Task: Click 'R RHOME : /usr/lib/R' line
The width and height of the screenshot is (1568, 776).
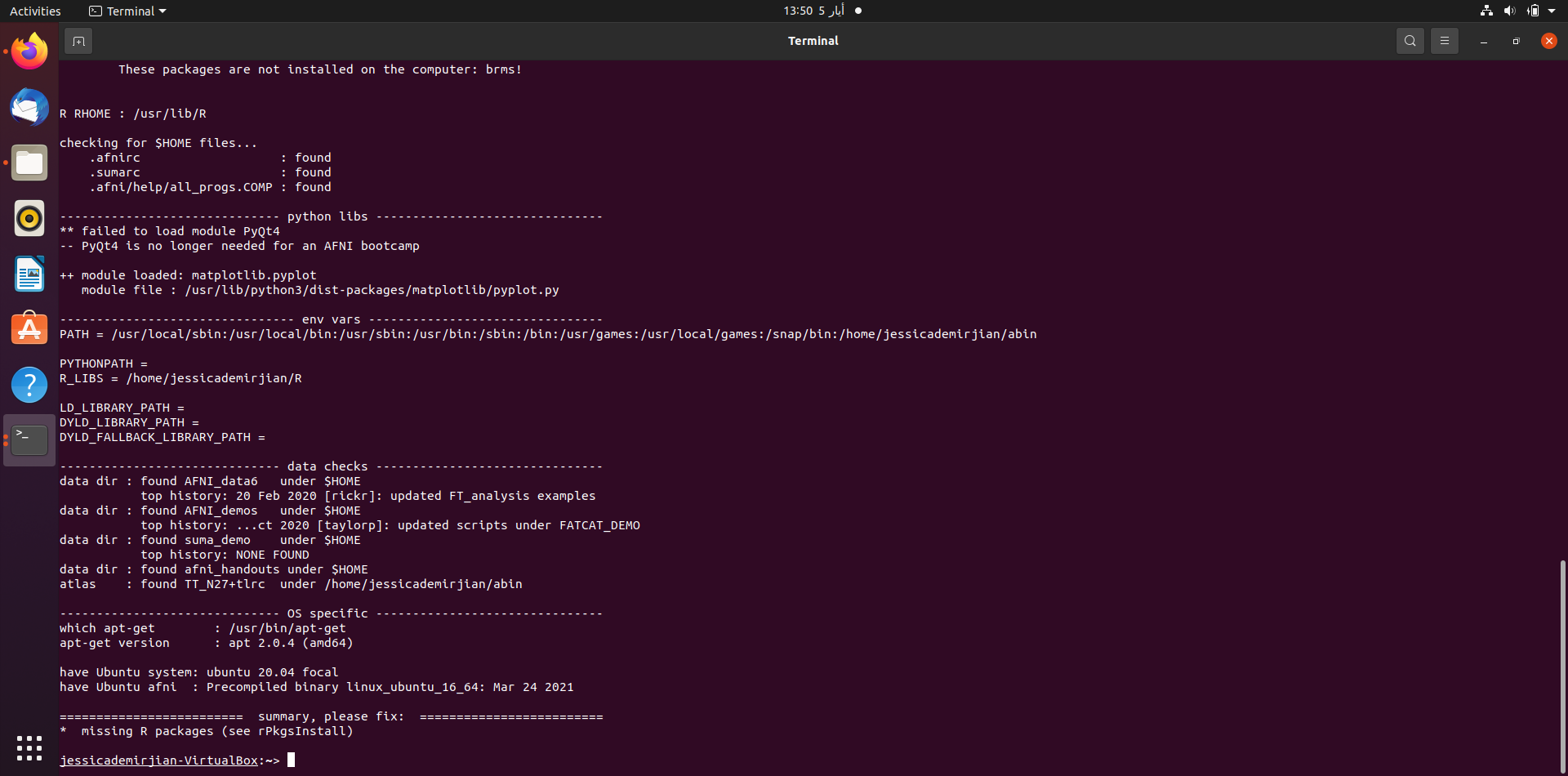Action: [133, 114]
